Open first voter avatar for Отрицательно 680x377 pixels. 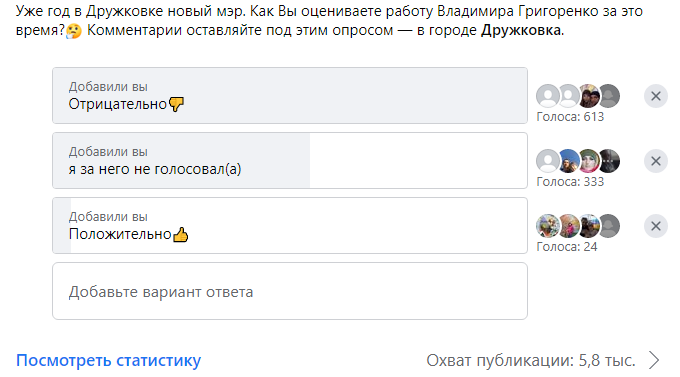(x=548, y=96)
